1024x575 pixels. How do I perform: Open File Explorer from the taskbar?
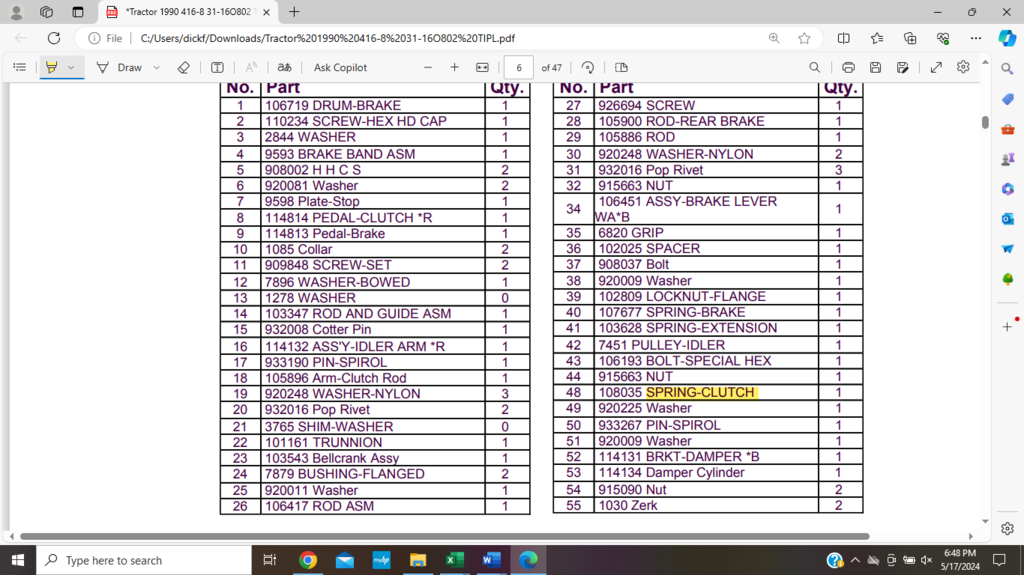click(418, 560)
